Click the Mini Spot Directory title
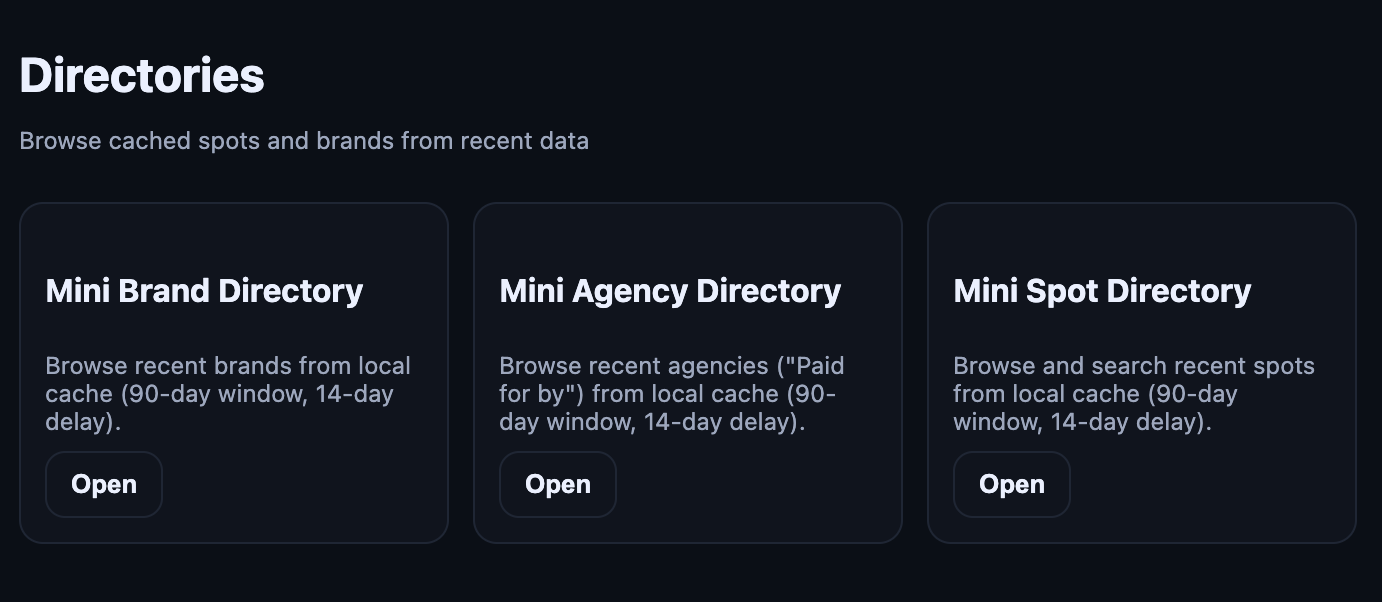The width and height of the screenshot is (1382, 602). pos(1102,291)
